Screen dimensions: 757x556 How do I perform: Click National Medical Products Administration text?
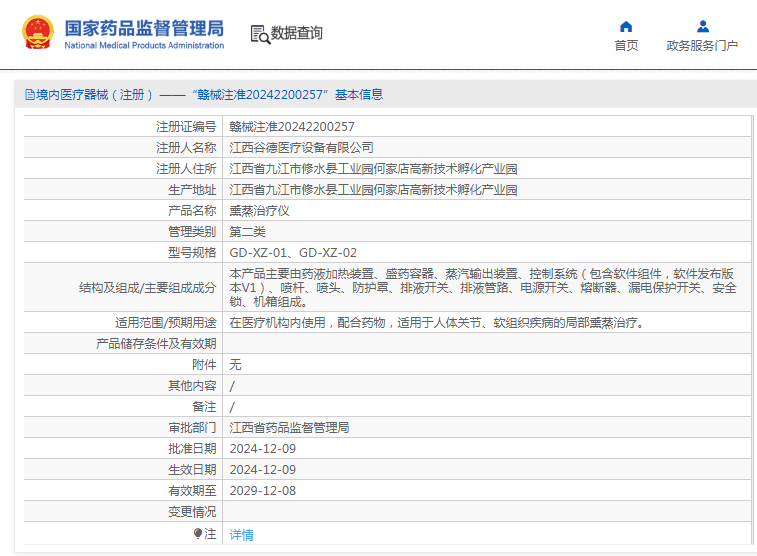click(x=144, y=45)
